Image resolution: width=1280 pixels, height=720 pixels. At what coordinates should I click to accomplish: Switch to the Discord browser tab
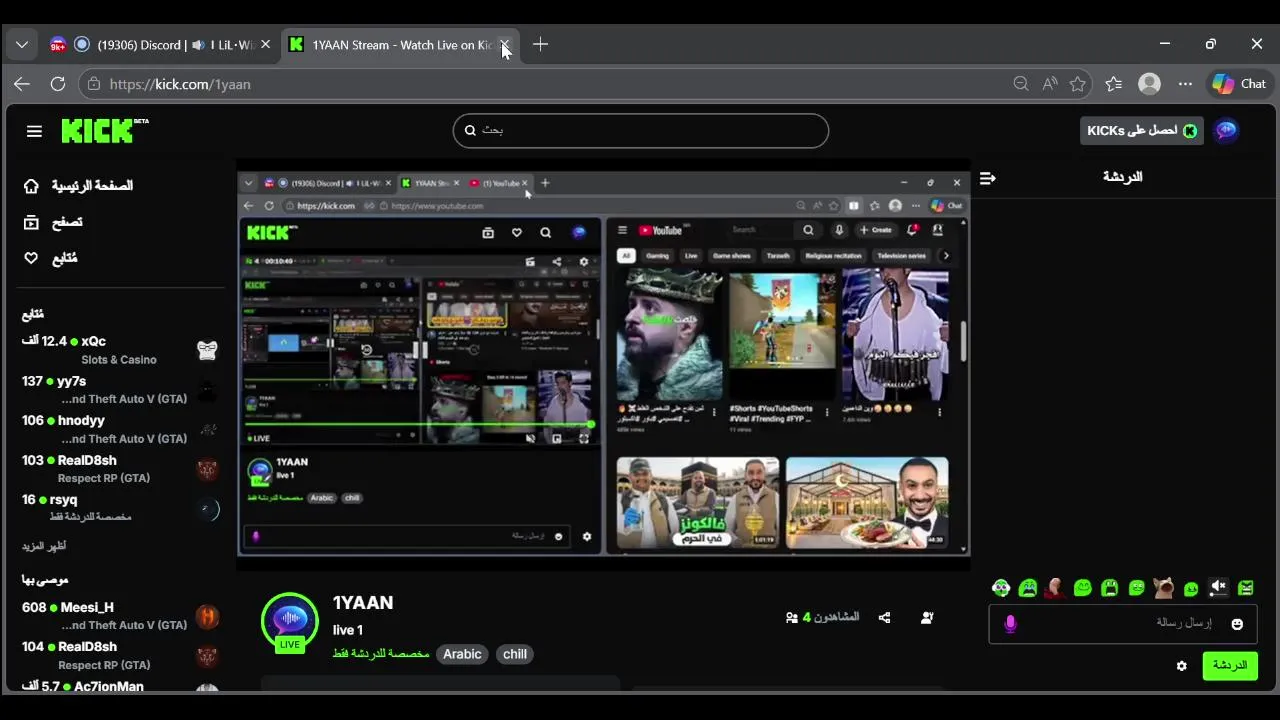tap(160, 45)
